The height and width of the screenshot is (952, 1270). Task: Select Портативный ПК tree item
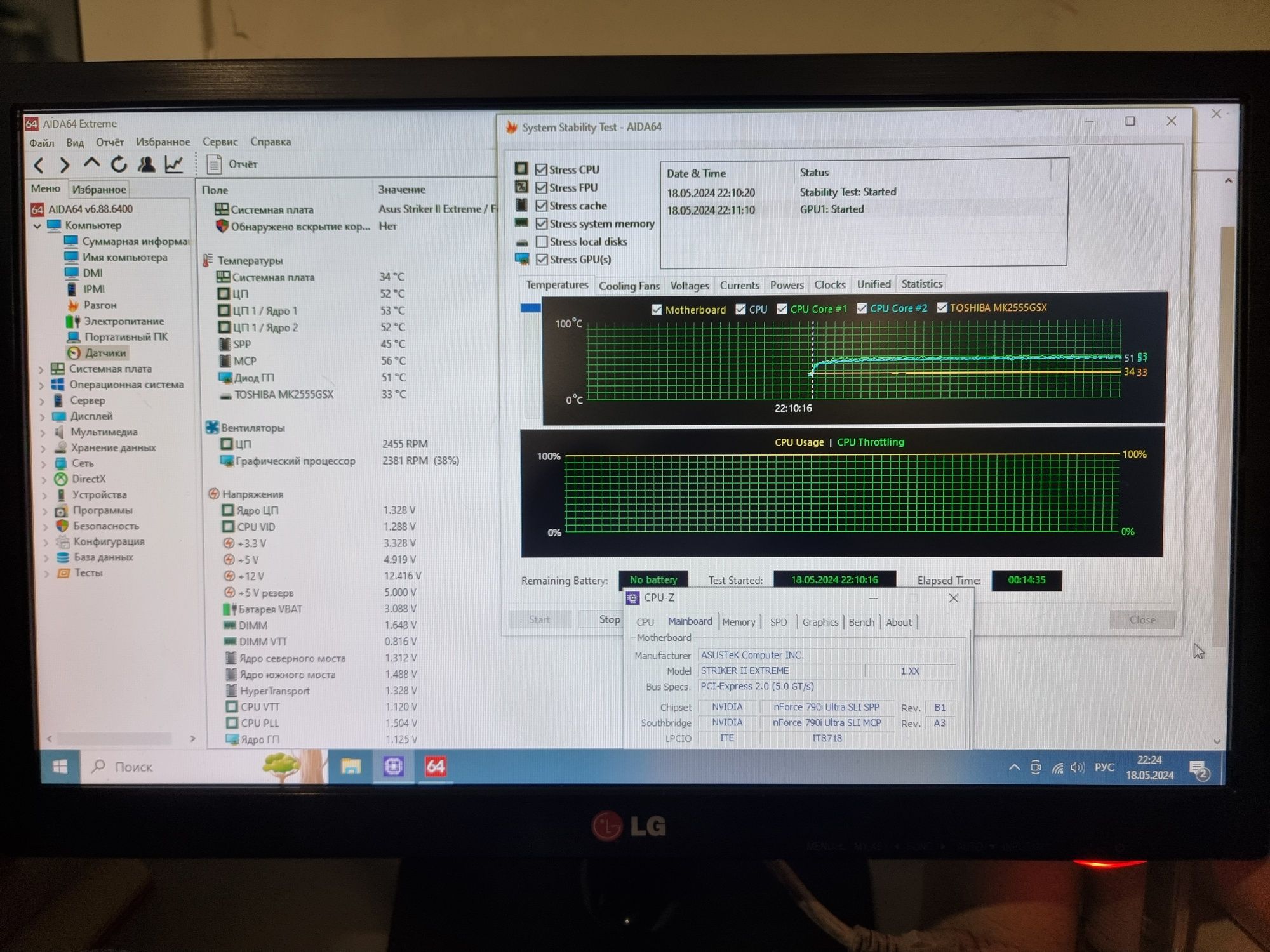pyautogui.click(x=117, y=337)
